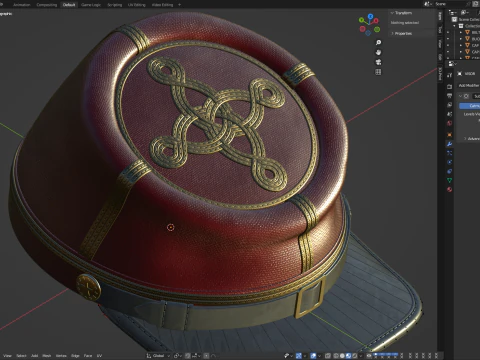Open the sidebar View tab

click(440, 44)
